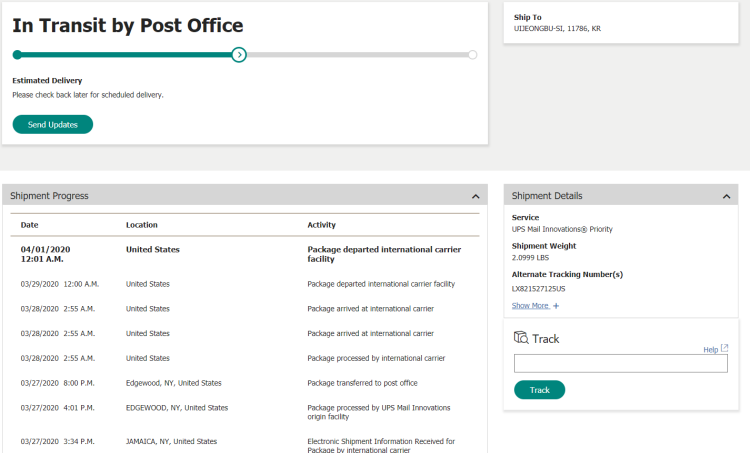Screen dimensions: 750x453
Task: Click the external link icon next to Help
Action: 724,348
